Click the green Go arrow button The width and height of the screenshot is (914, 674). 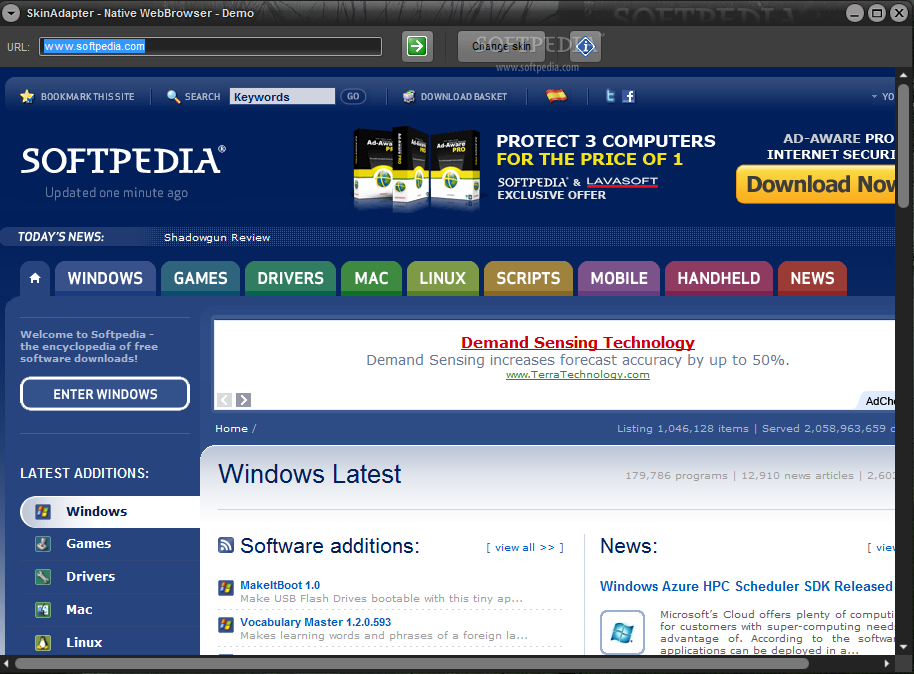click(x=417, y=46)
